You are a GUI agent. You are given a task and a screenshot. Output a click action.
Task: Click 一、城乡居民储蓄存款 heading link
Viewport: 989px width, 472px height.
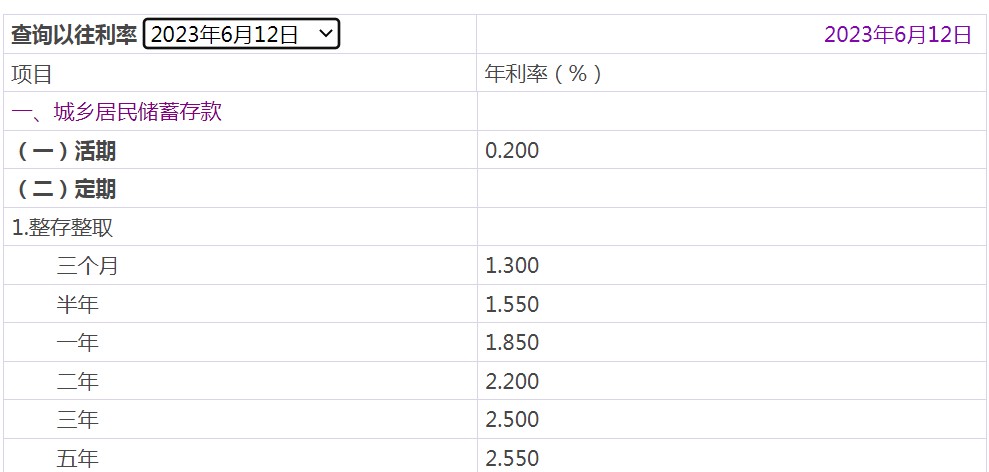(x=117, y=112)
